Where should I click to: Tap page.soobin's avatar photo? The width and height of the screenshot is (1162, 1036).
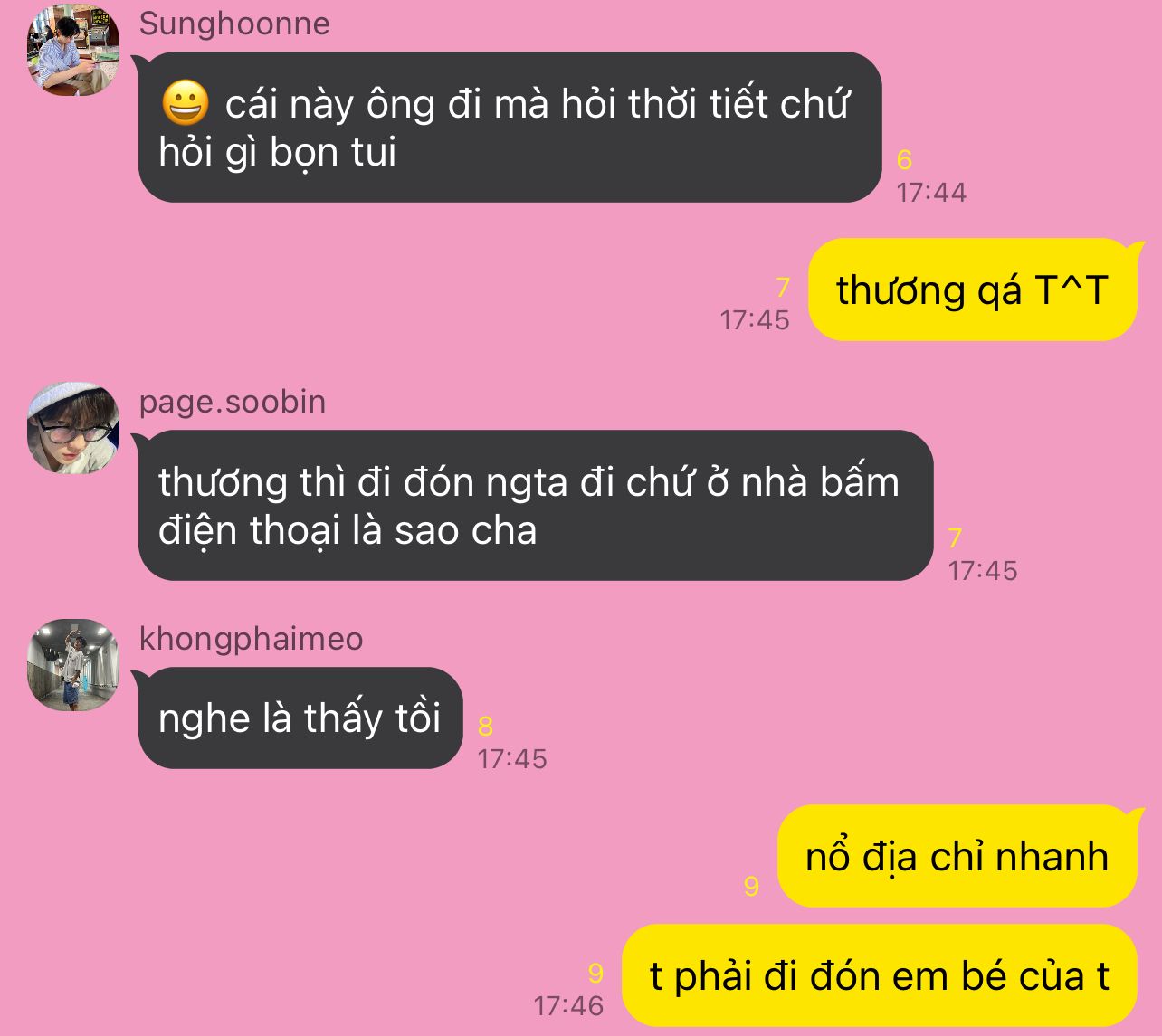click(x=73, y=428)
